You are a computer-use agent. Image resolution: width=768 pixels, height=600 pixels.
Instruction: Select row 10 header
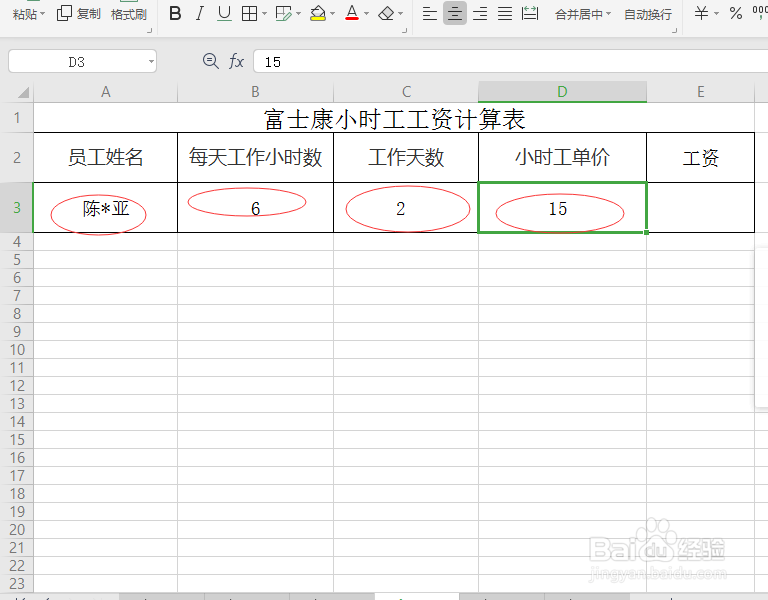17,350
